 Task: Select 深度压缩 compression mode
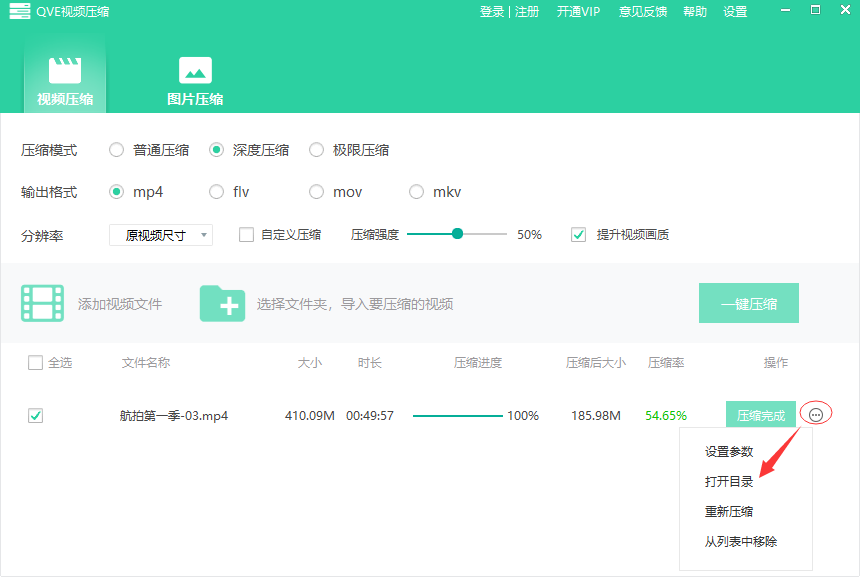tap(216, 150)
